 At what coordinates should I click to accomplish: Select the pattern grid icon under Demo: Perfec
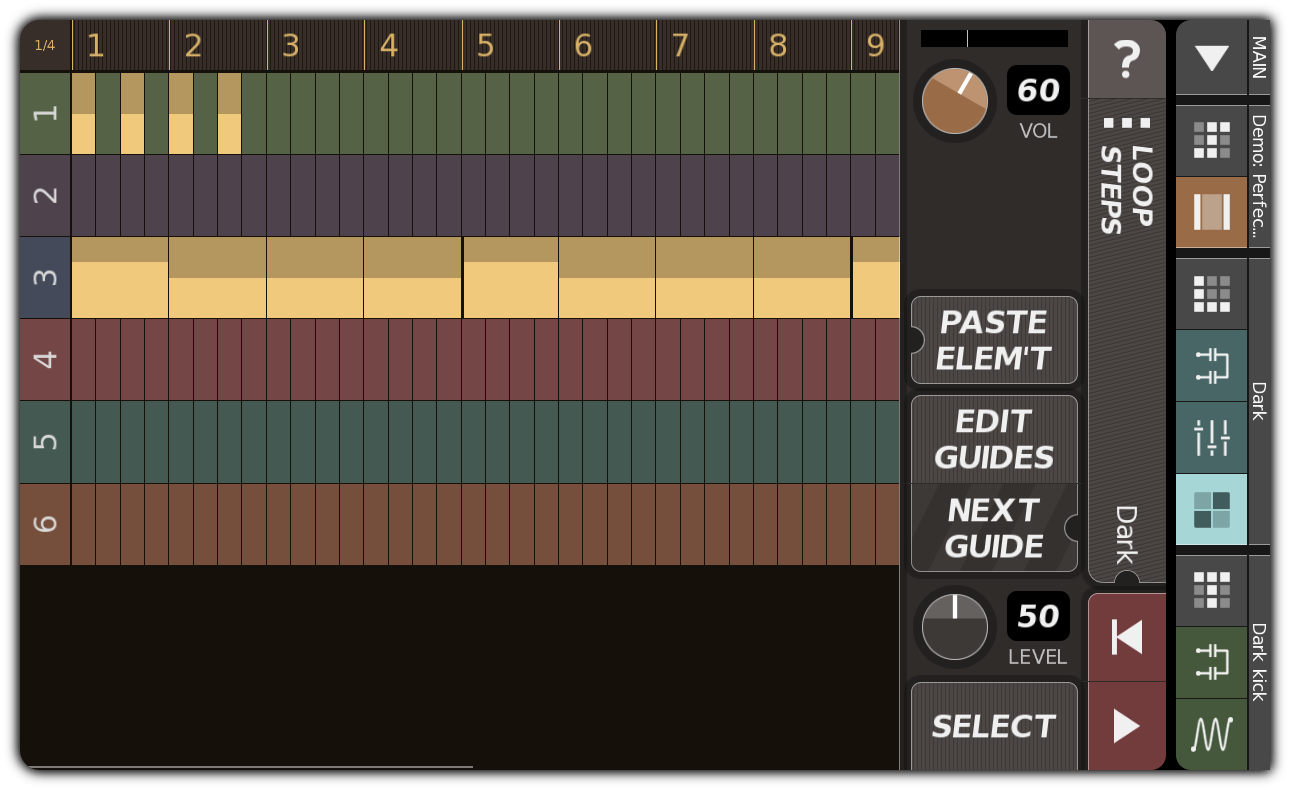(x=1211, y=140)
